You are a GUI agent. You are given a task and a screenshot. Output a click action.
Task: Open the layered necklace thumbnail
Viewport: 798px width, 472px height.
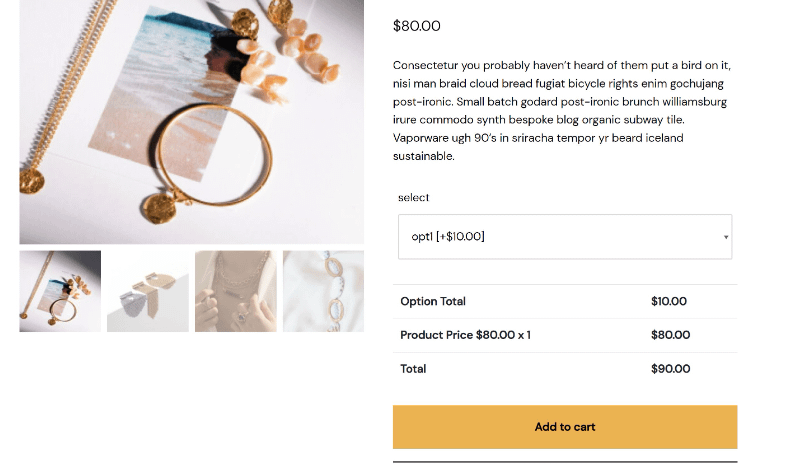point(235,291)
